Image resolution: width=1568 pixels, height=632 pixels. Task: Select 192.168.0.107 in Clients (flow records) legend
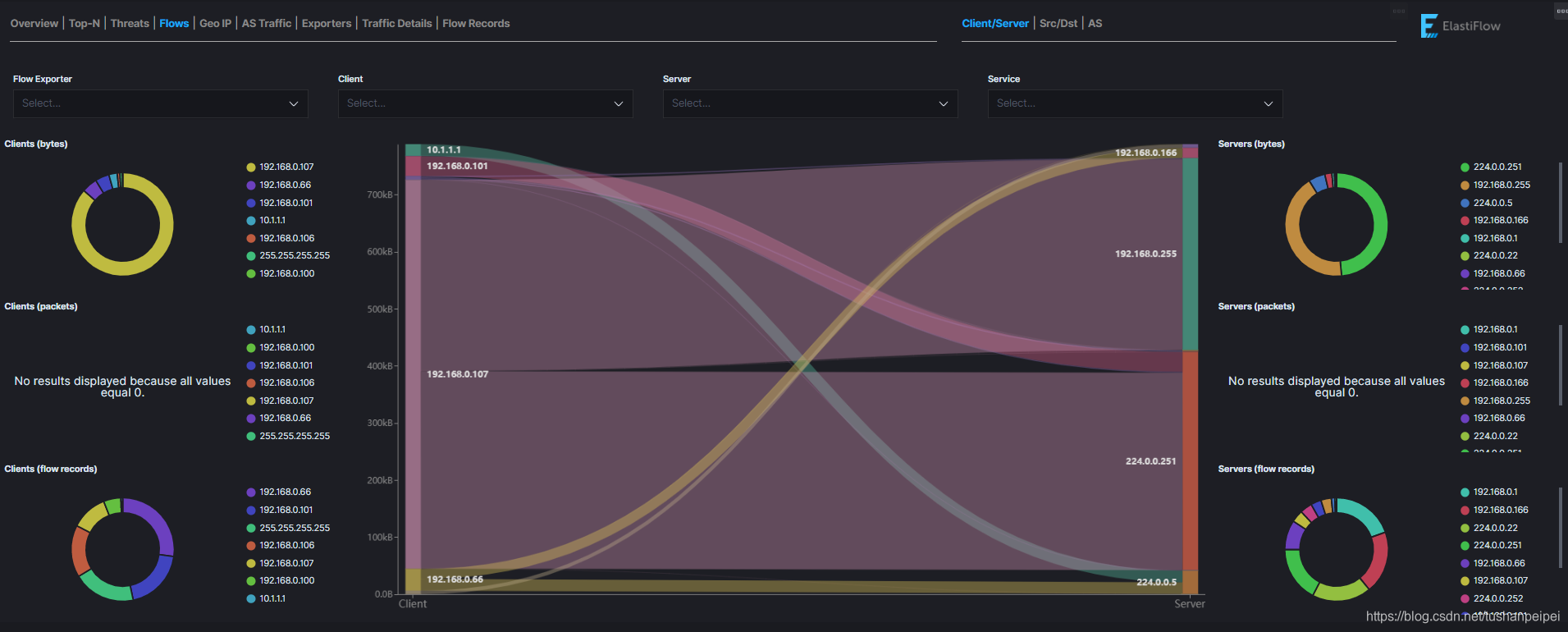coord(281,564)
